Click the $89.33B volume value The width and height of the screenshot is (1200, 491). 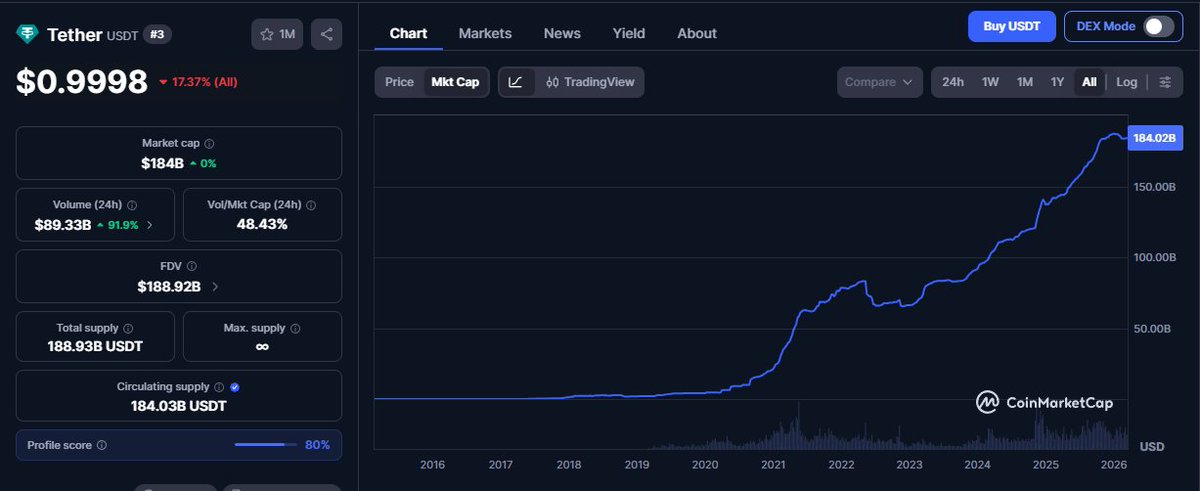pyautogui.click(x=62, y=225)
